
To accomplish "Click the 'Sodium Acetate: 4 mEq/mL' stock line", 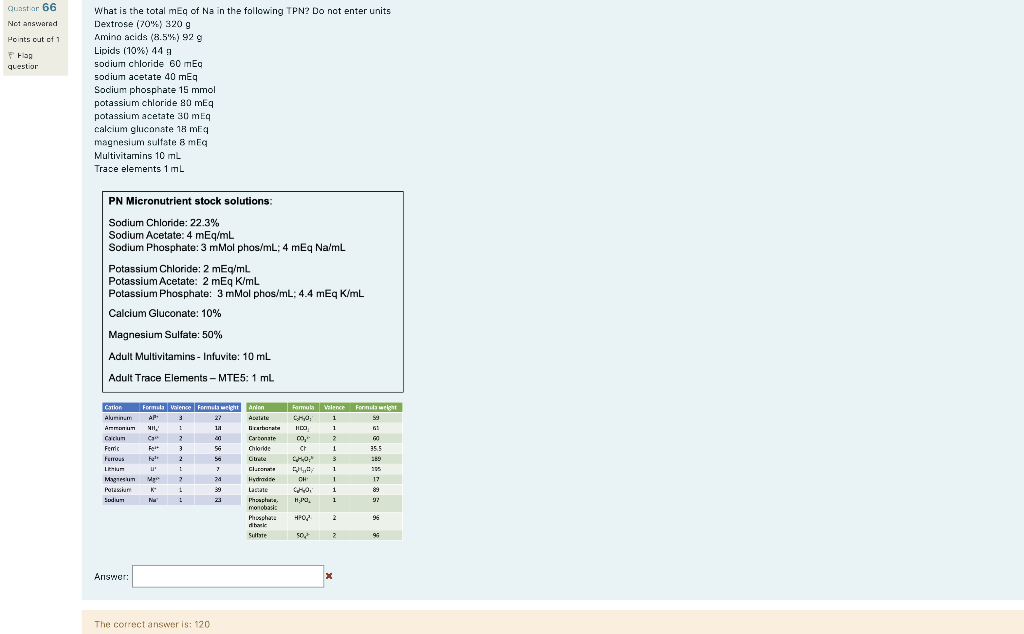I will tap(171, 235).
